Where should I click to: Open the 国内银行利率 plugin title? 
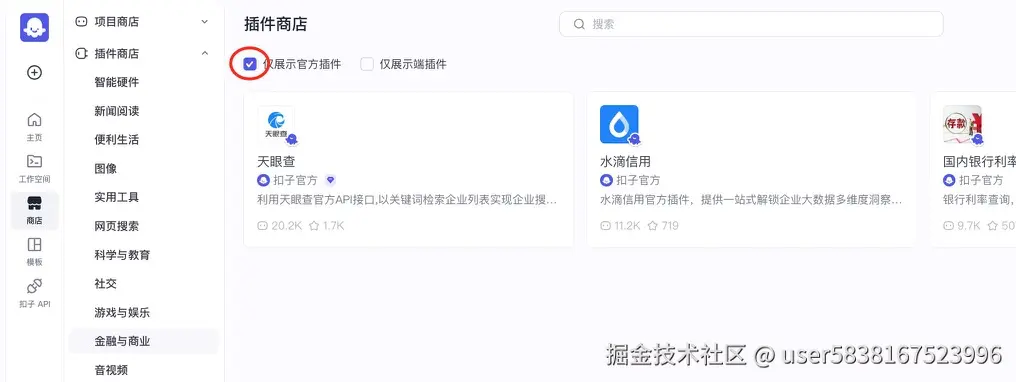click(979, 161)
